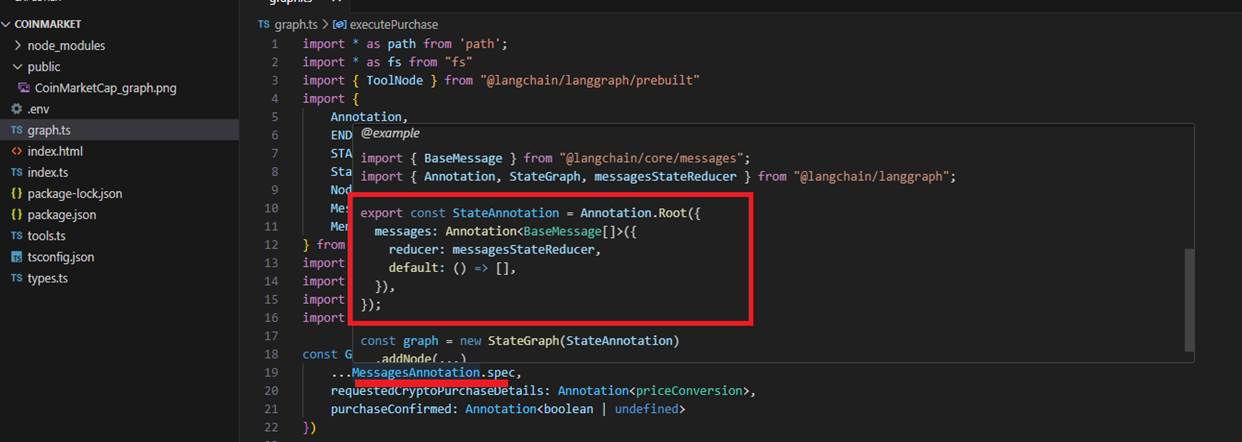Click StateGraph(StateAnnotation) in hover popup
This screenshot has width=1242, height=442.
point(583,341)
